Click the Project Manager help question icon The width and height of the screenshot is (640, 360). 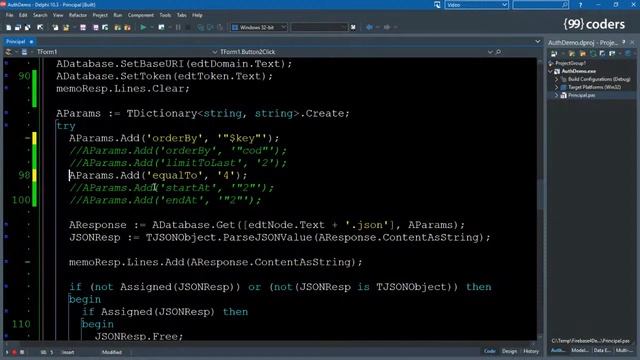(623, 42)
